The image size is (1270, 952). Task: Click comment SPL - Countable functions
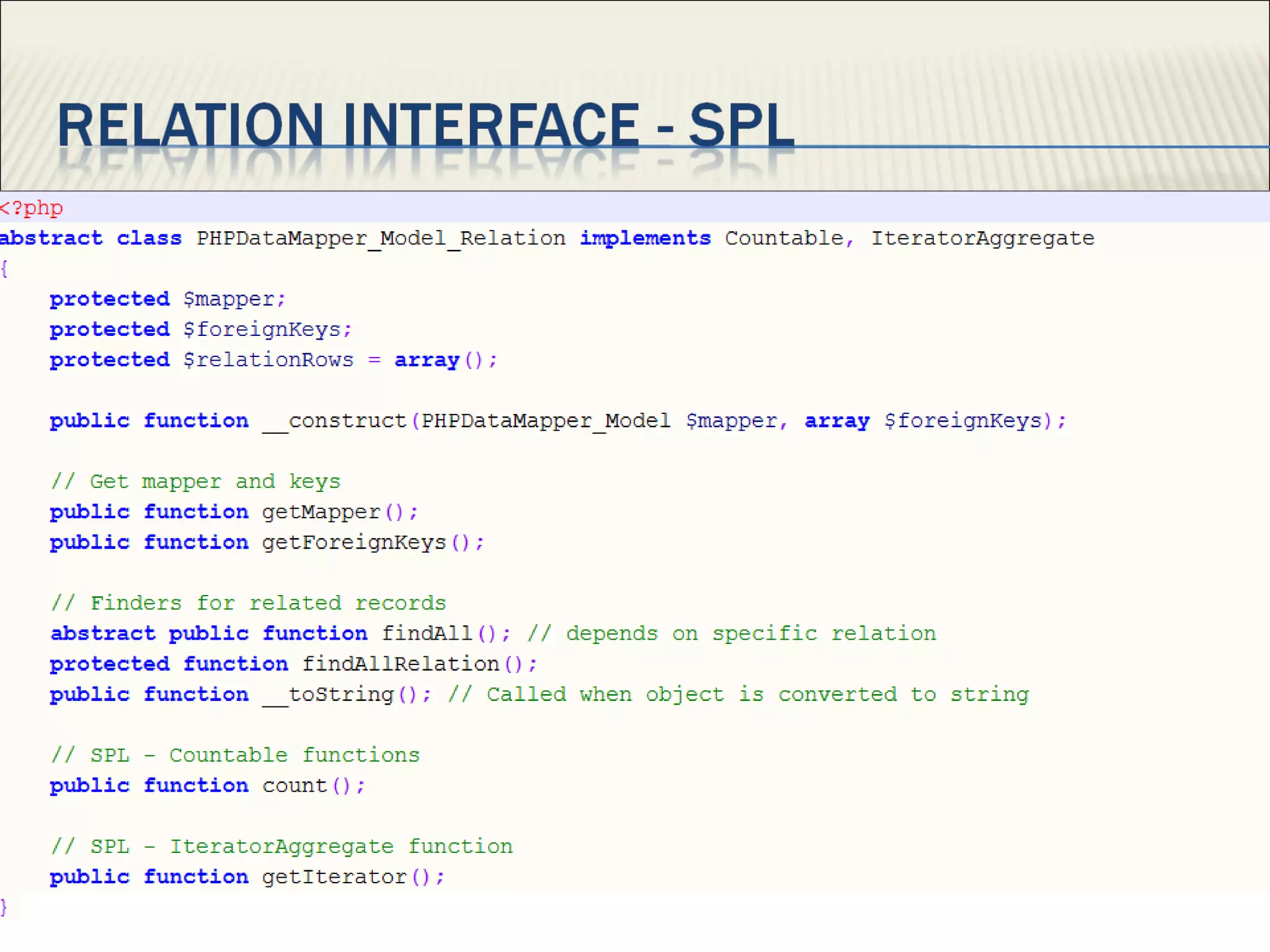(x=235, y=755)
